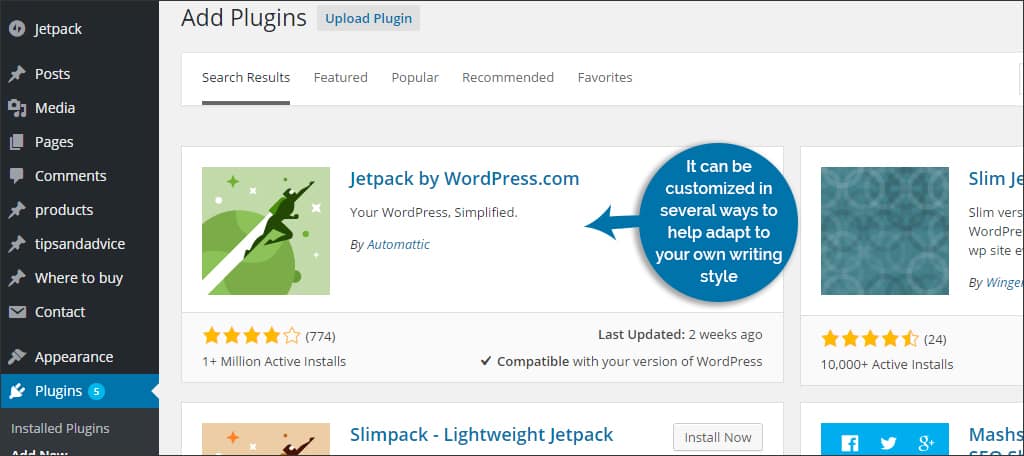This screenshot has height=456, width=1024.
Task: Click the Jetpack plugin thumbnail image
Action: [x=266, y=231]
